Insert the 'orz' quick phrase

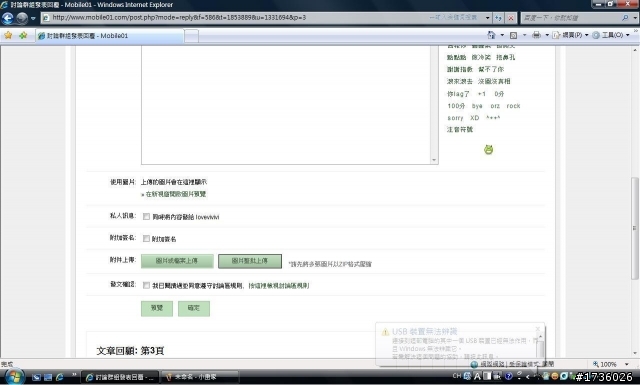[495, 106]
